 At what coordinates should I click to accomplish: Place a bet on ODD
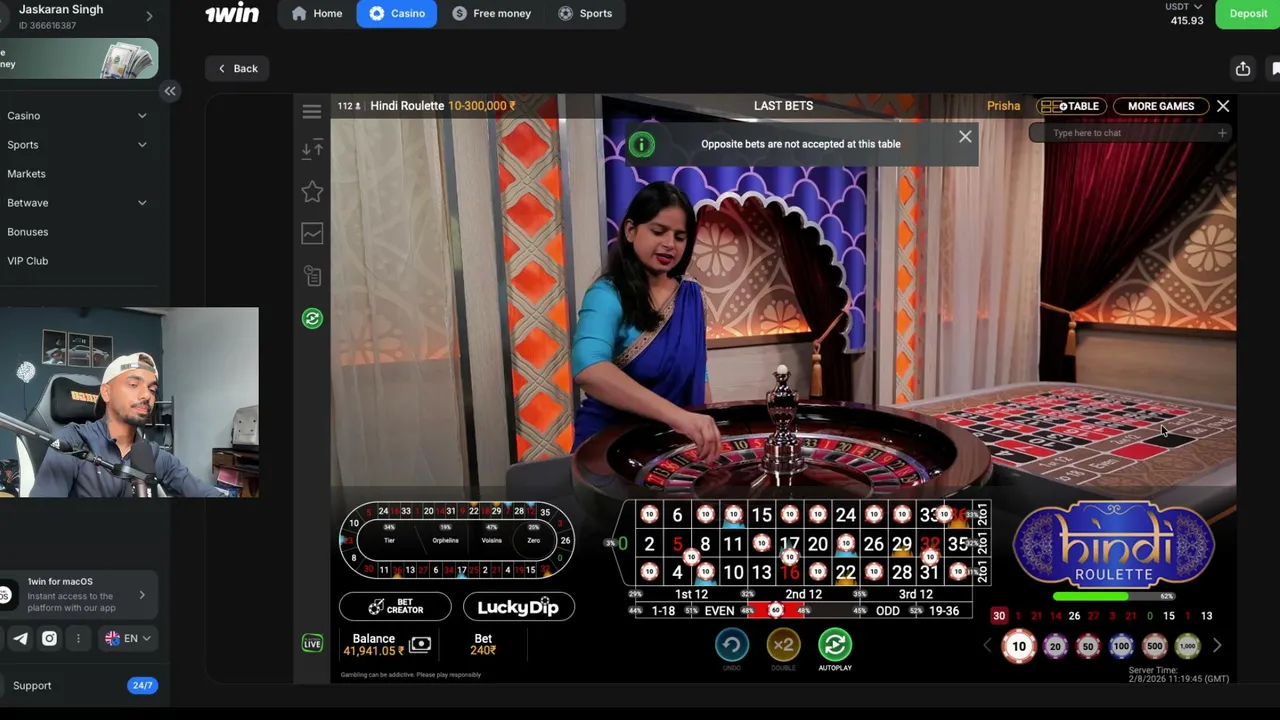click(x=887, y=611)
